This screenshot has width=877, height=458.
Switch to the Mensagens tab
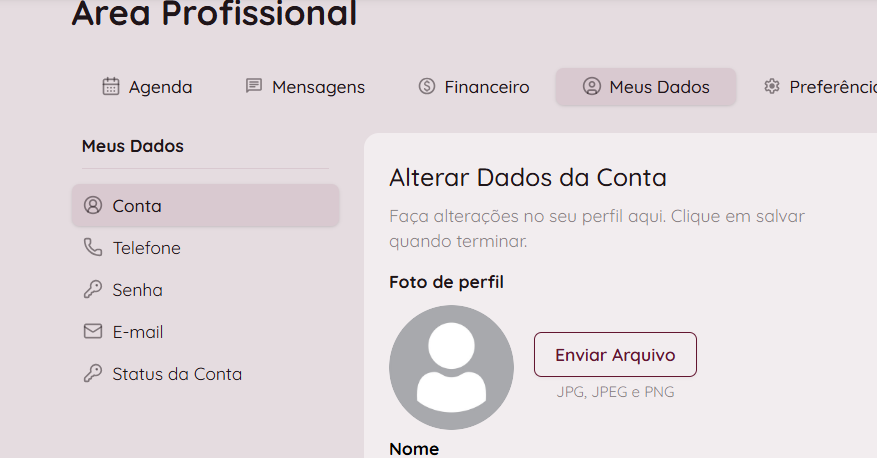pos(318,87)
